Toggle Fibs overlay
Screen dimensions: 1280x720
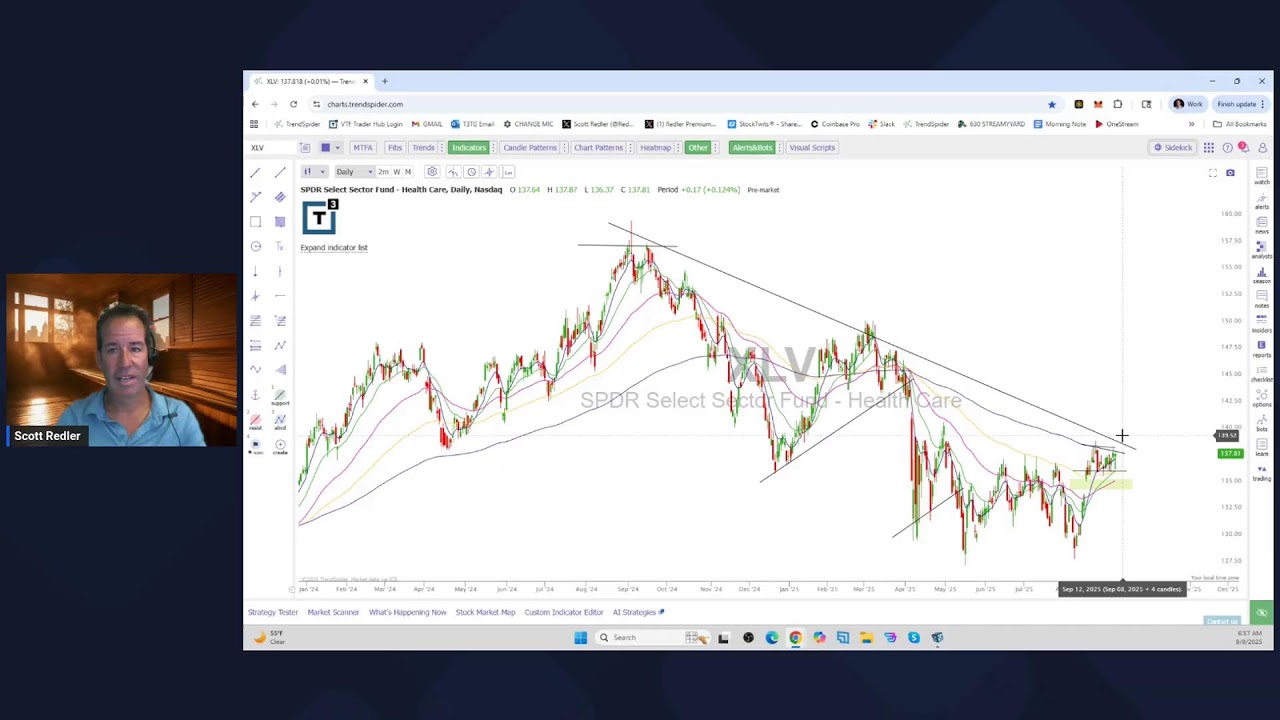(x=395, y=148)
